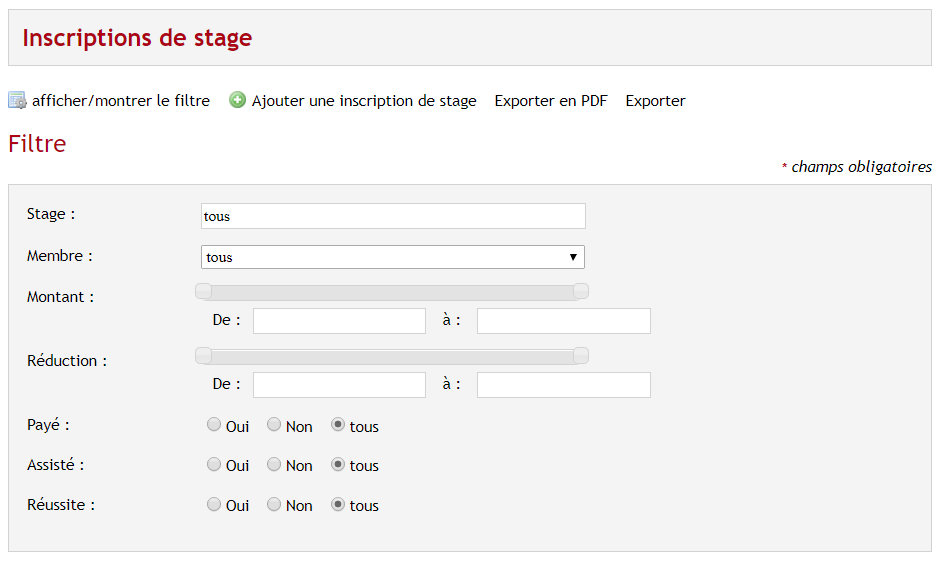Select Non for Réussite
This screenshot has width=949, height=574.
click(x=274, y=504)
